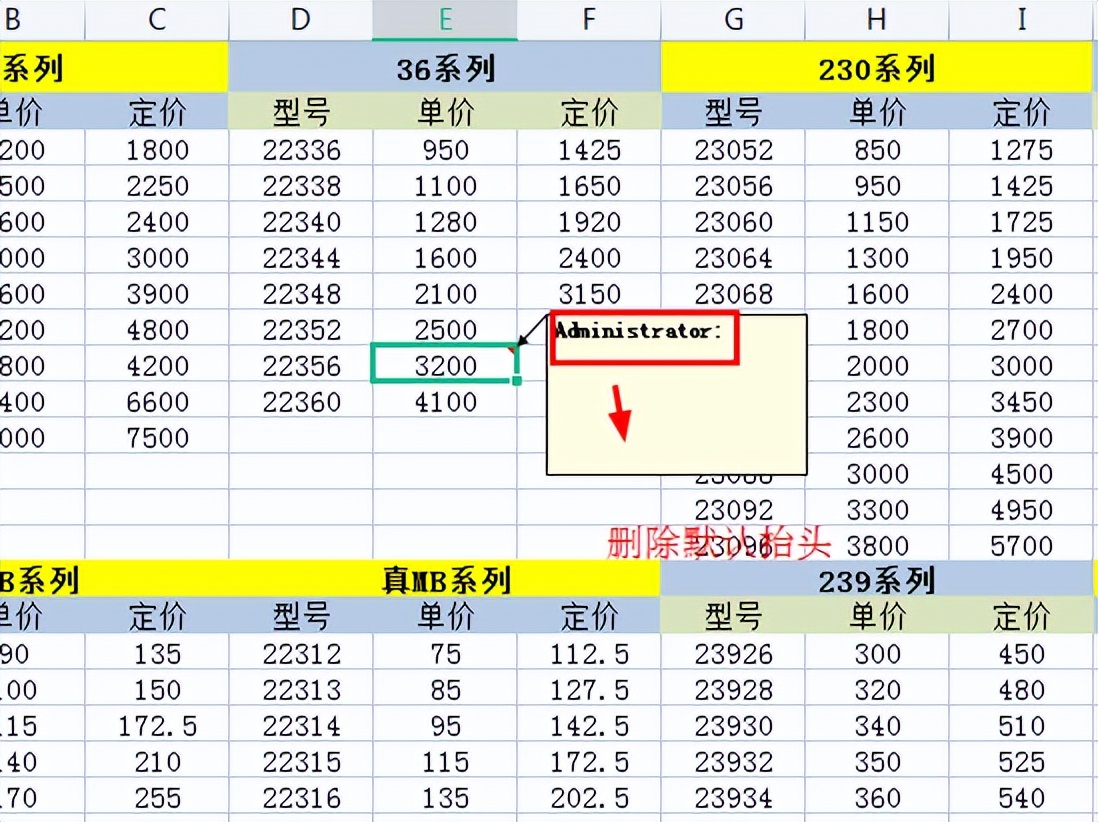
Task: Select the model cell '23064'
Action: coord(733,258)
